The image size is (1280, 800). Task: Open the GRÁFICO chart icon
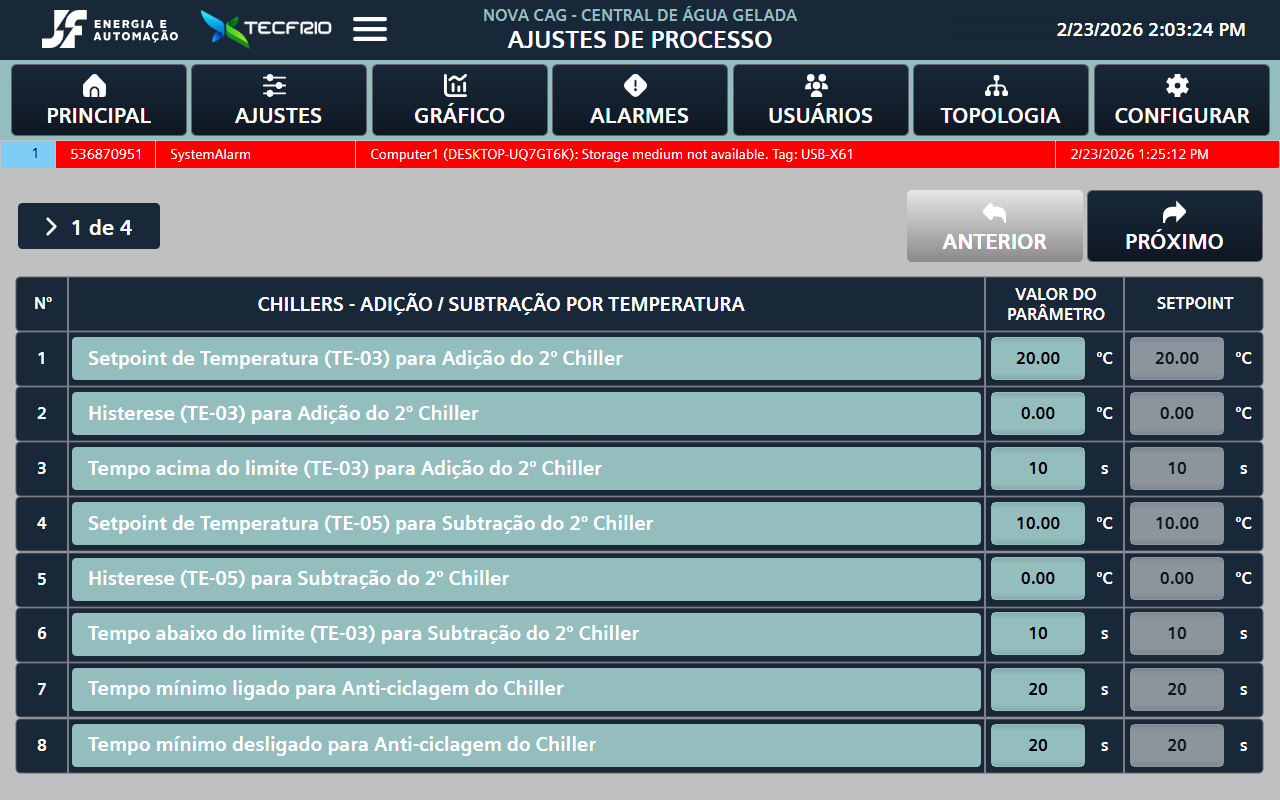click(x=459, y=86)
